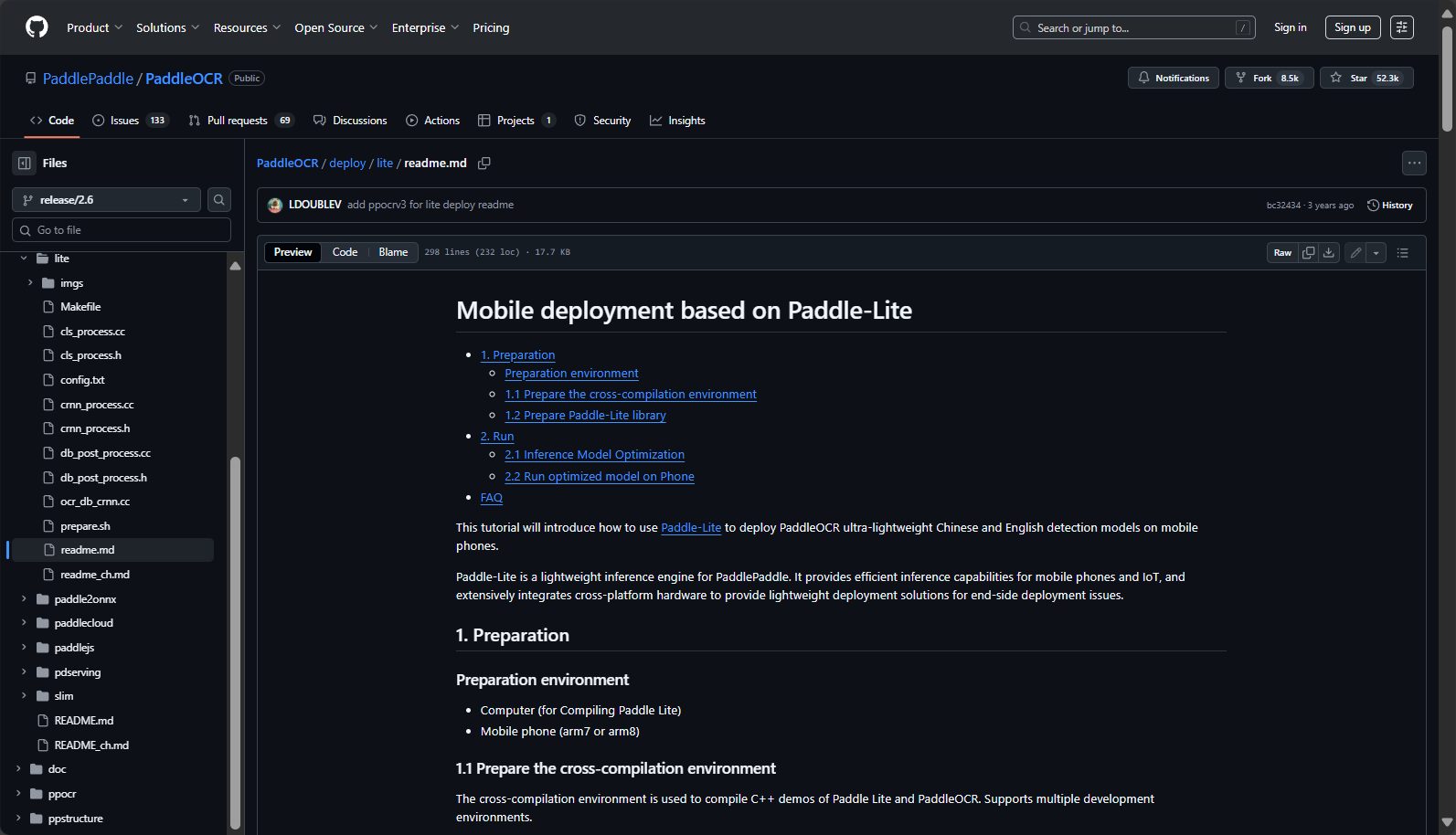This screenshot has width=1456, height=835.
Task: Open the global navigation menu icon
Action: (1401, 27)
